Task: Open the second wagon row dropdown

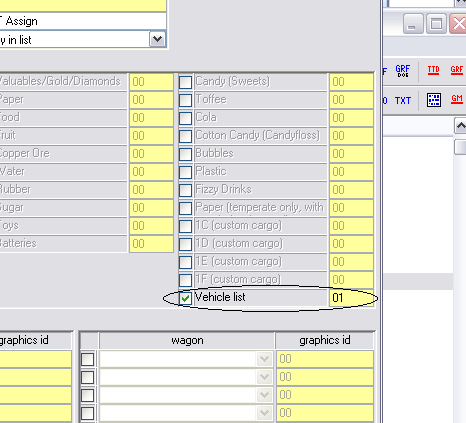Action: tap(264, 377)
